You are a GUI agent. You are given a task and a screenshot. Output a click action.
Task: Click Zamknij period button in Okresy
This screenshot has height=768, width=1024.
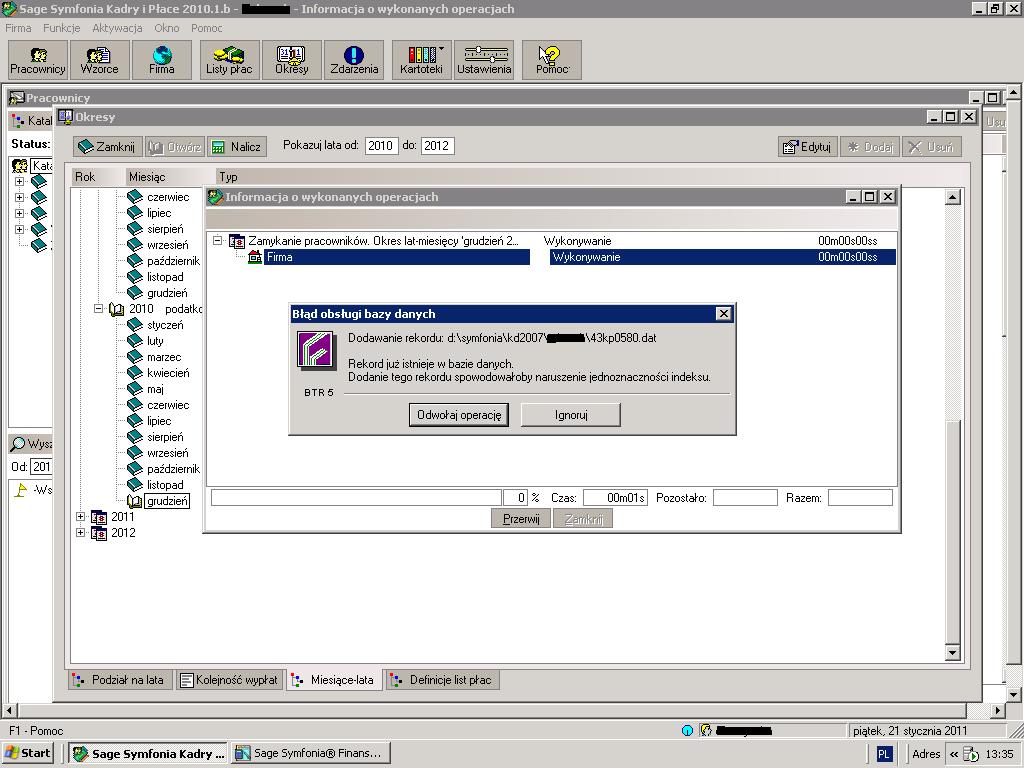click(x=107, y=147)
